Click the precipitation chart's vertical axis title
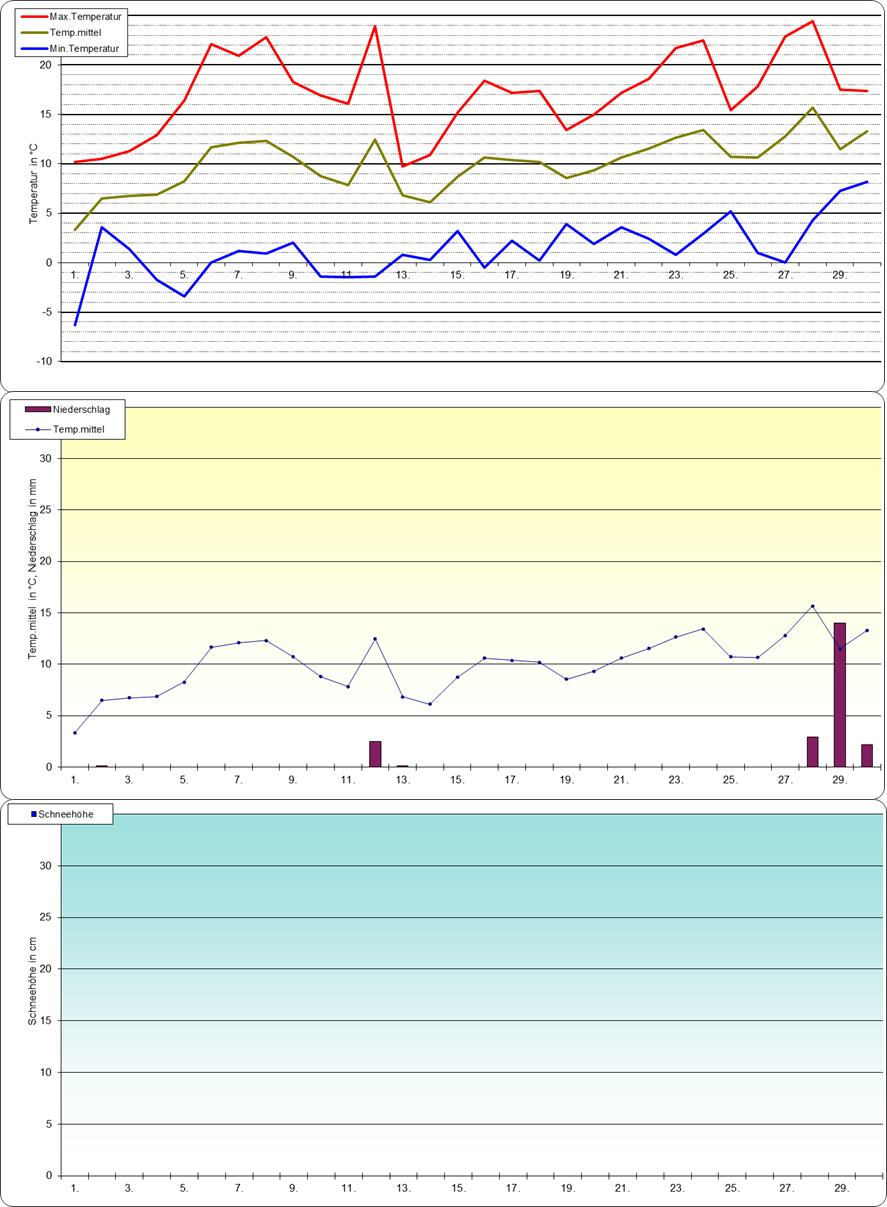 click(33, 583)
